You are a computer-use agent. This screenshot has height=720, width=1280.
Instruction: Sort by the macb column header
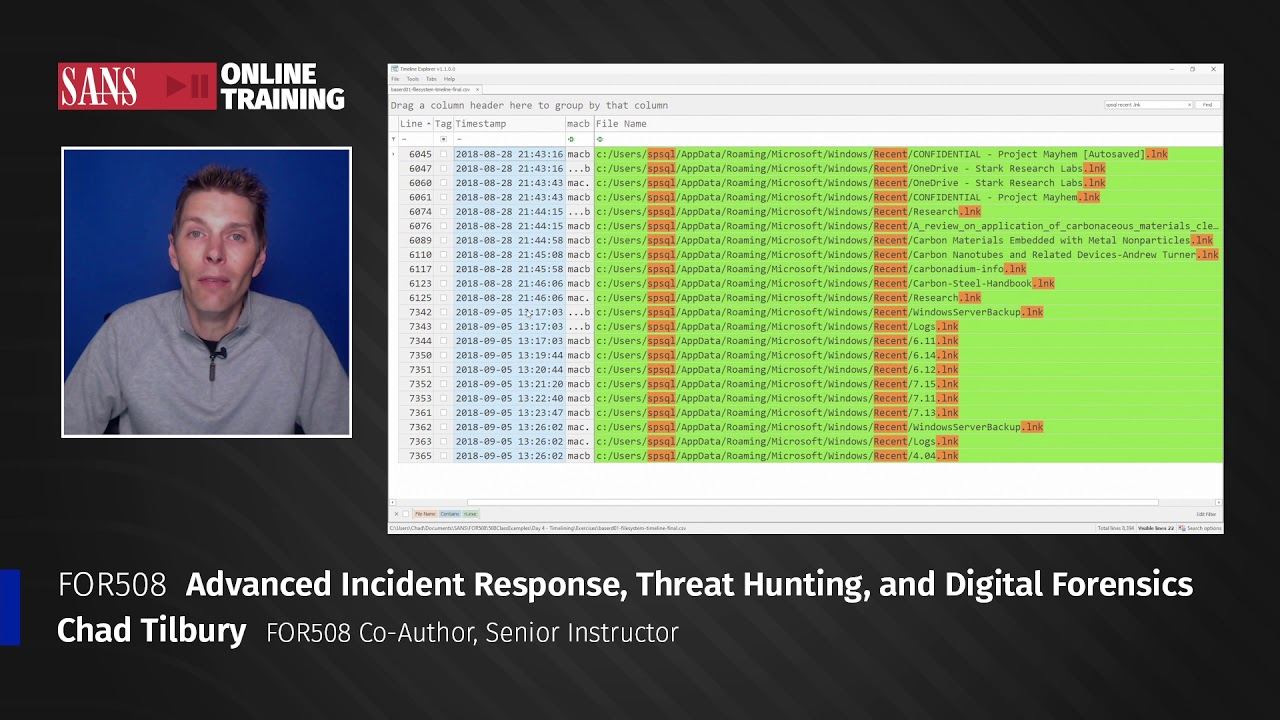(x=579, y=124)
